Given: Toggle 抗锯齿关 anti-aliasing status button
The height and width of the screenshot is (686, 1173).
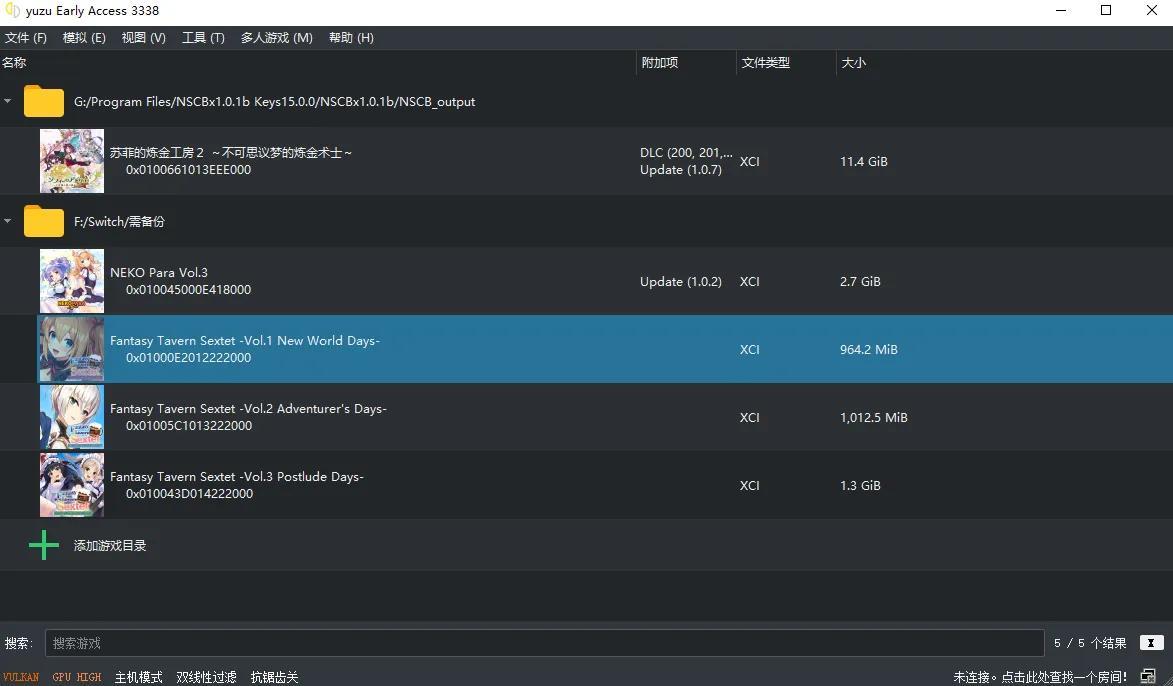Looking at the screenshot, I should click(275, 677).
